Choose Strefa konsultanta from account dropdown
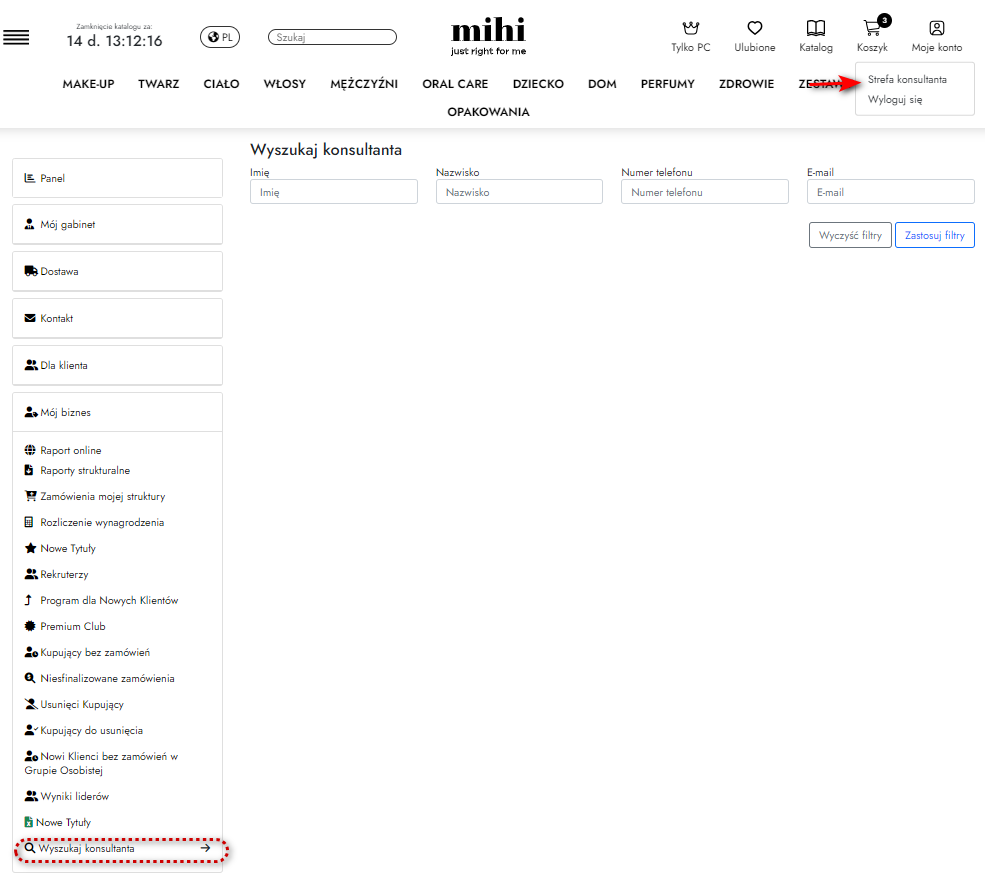985x885 pixels. click(x=907, y=79)
